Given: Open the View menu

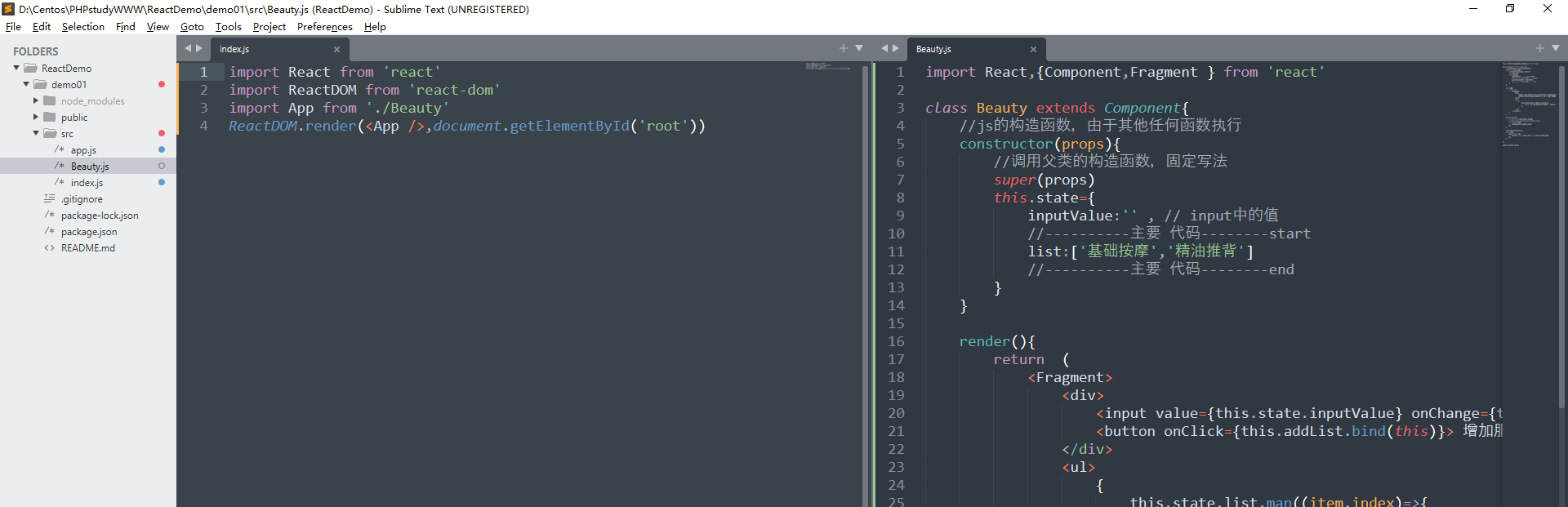Looking at the screenshot, I should (158, 27).
